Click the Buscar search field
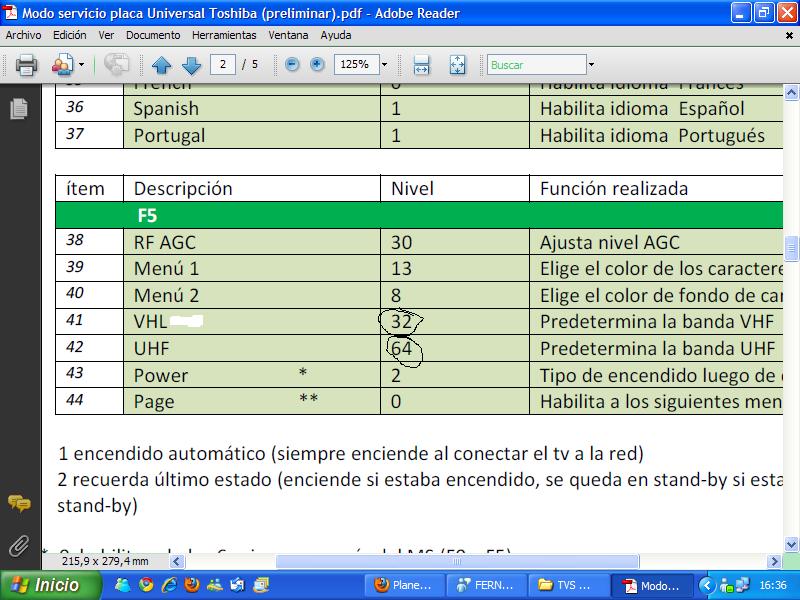The width and height of the screenshot is (800, 600). click(x=536, y=65)
